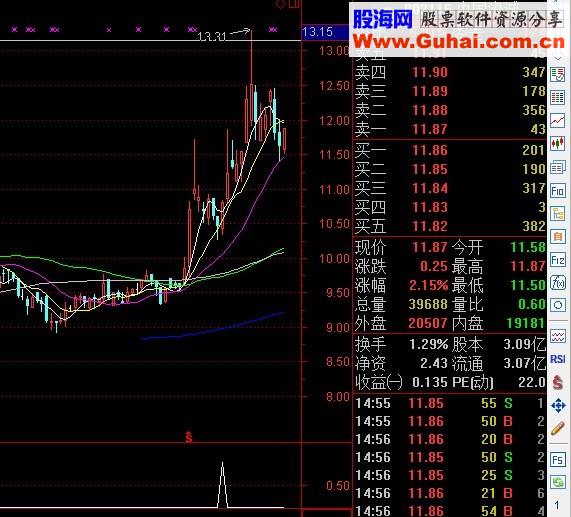The height and width of the screenshot is (517, 571).
Task: Select the 买三 bid row at 11.84
Action: click(450, 188)
